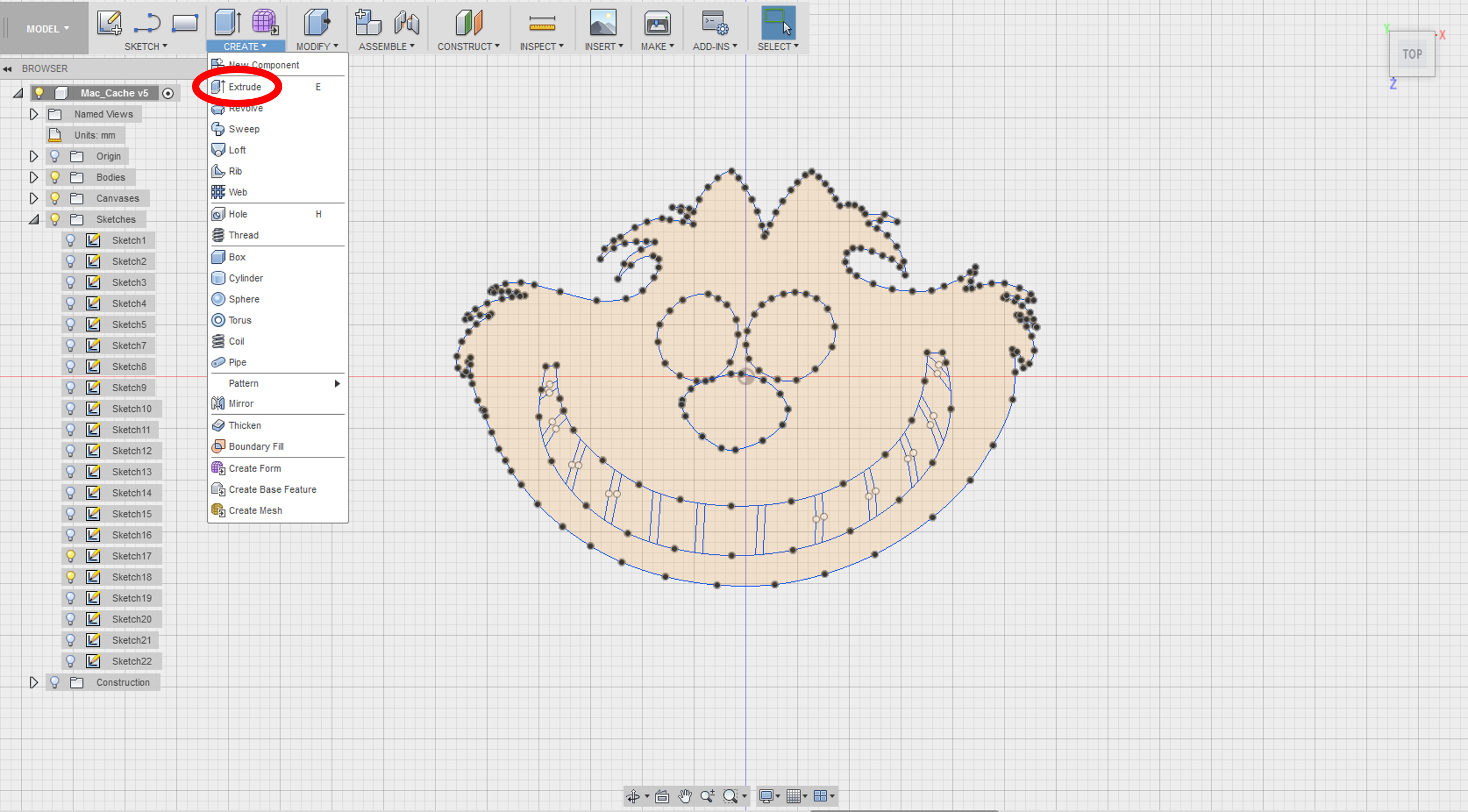The width and height of the screenshot is (1468, 812).
Task: Choose Torus from the Create menu
Action: [278, 320]
